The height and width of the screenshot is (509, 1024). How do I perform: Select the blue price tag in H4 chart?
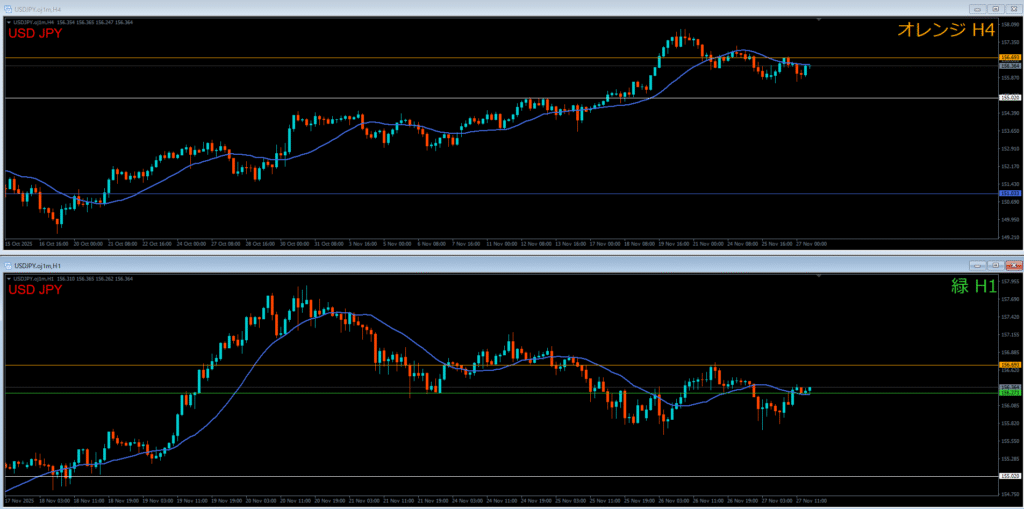(x=1011, y=193)
